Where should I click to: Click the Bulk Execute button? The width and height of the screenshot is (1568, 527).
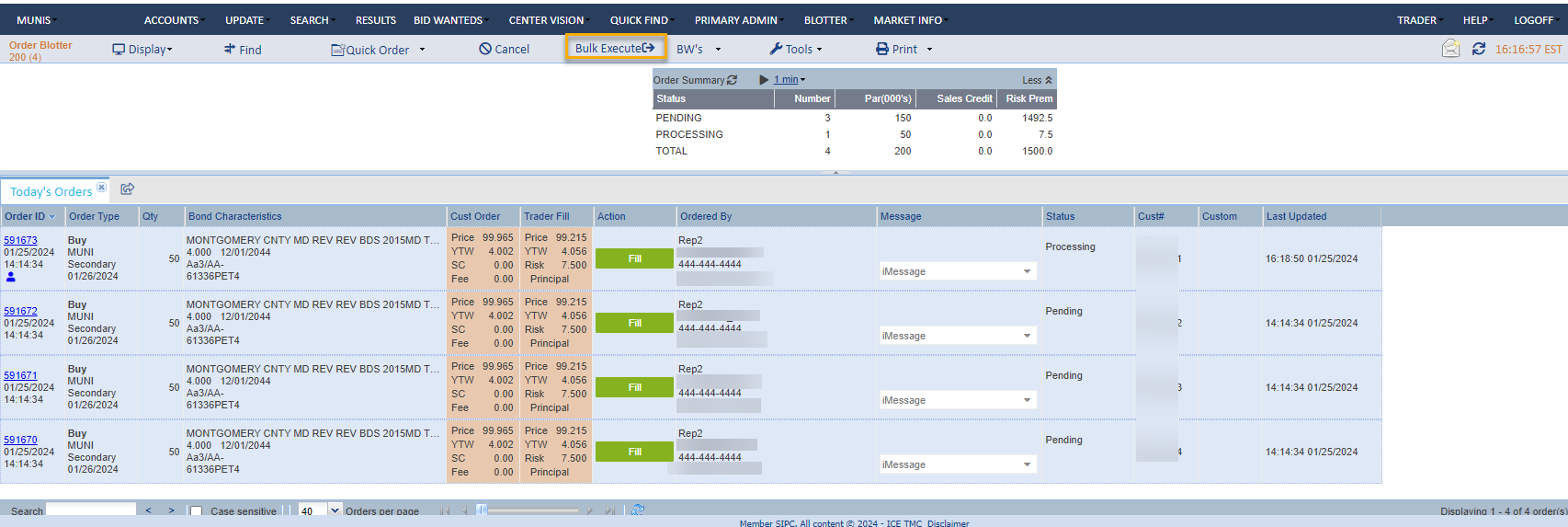(615, 49)
